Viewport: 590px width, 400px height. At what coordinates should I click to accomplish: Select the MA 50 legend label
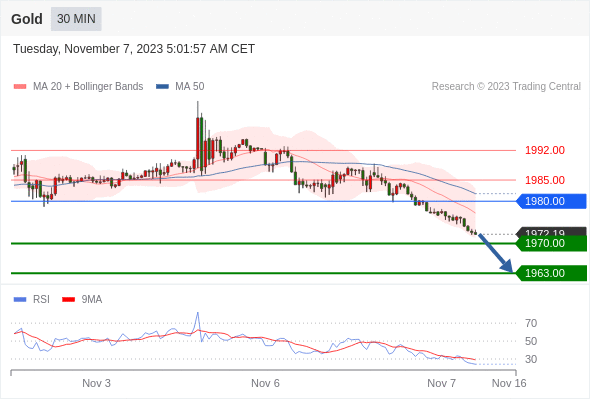tap(190, 87)
